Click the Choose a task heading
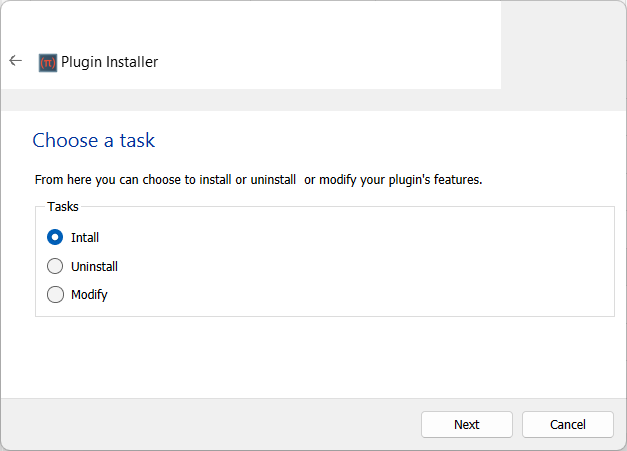627x451 pixels. pyautogui.click(x=94, y=140)
